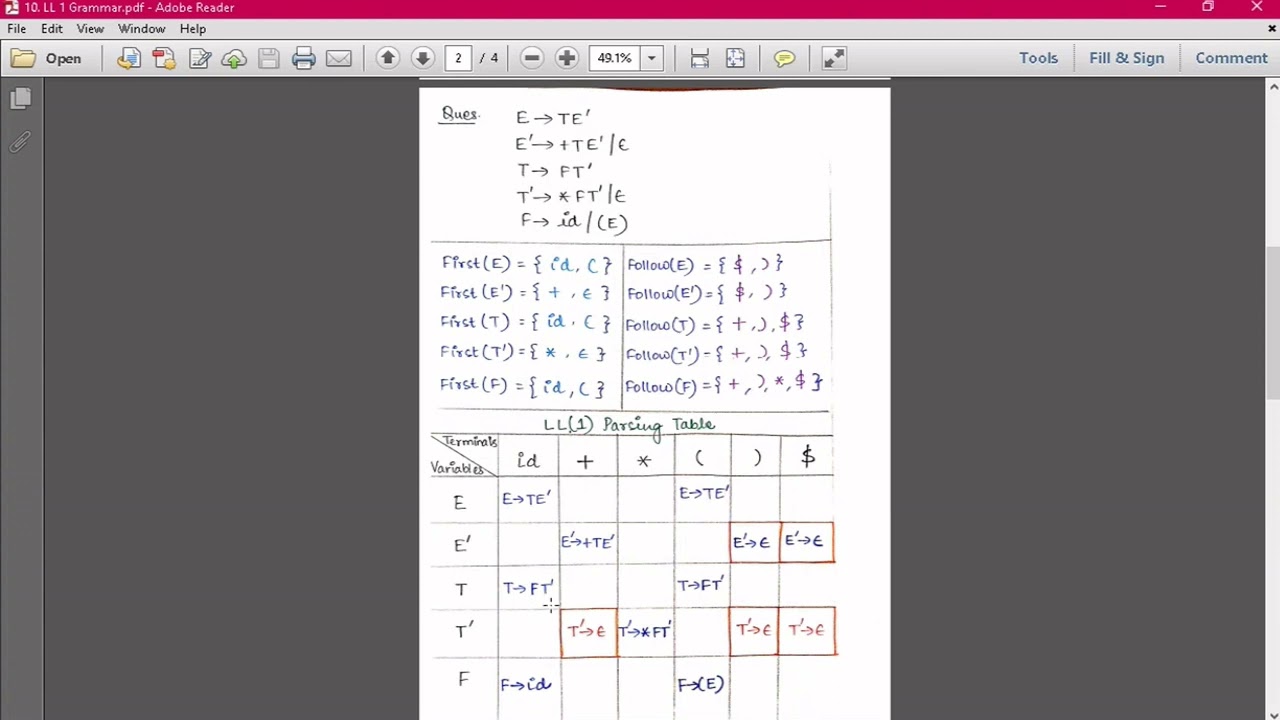Open the Window menu
The image size is (1280, 720).
141,29
